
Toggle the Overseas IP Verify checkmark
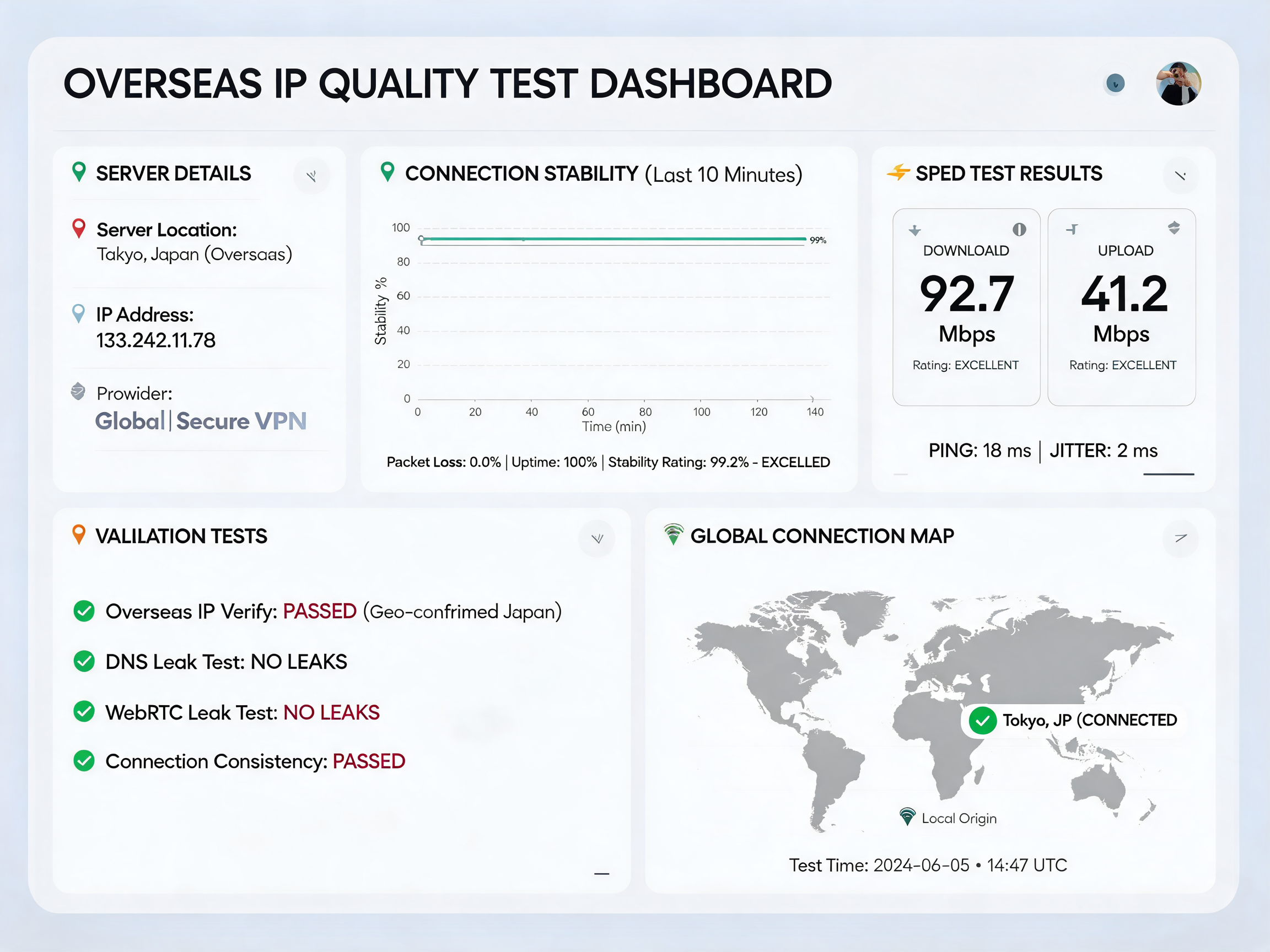[x=84, y=611]
